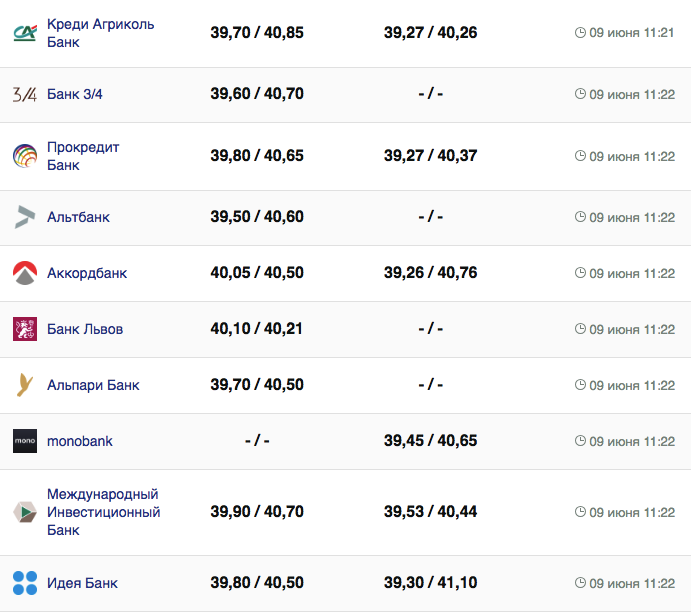Follow the Идея Банк link

pos(83,583)
